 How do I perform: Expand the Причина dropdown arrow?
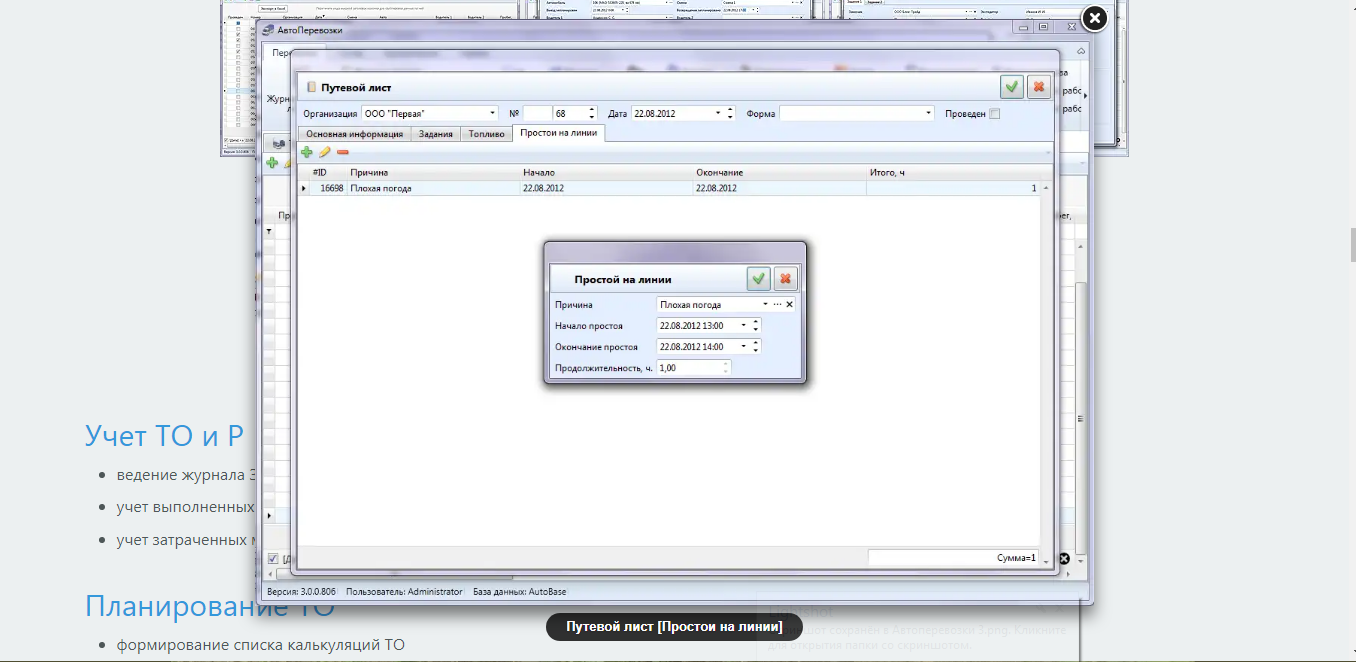[765, 304]
